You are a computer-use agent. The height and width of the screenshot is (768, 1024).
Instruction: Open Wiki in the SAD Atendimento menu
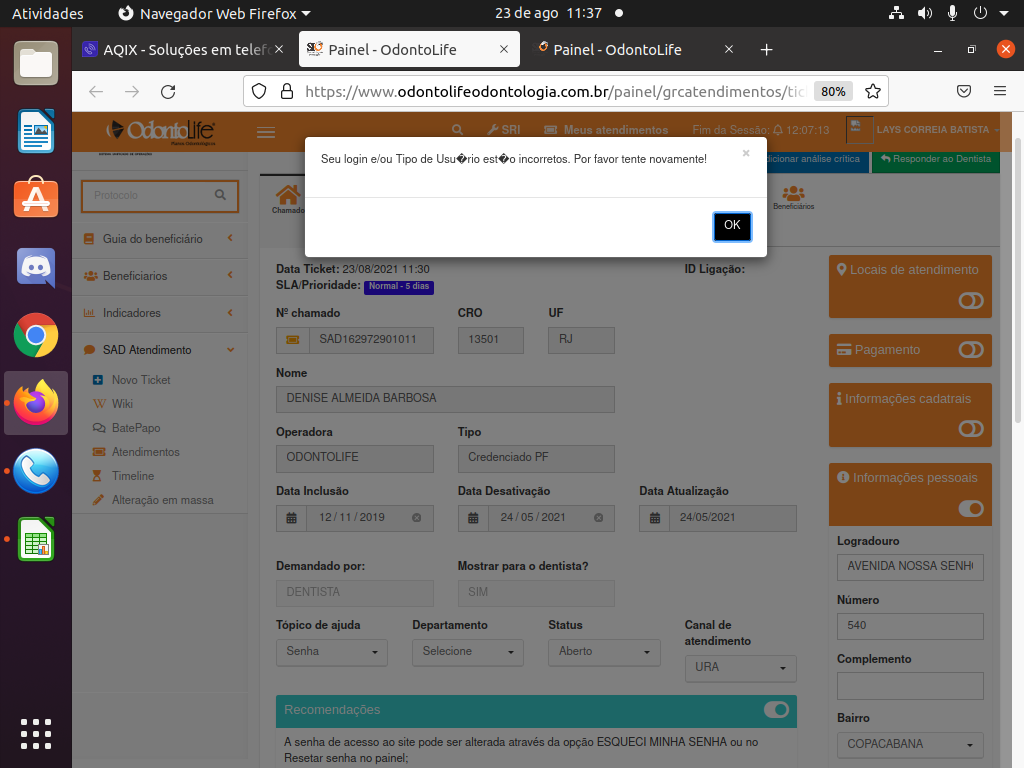pyautogui.click(x=122, y=404)
